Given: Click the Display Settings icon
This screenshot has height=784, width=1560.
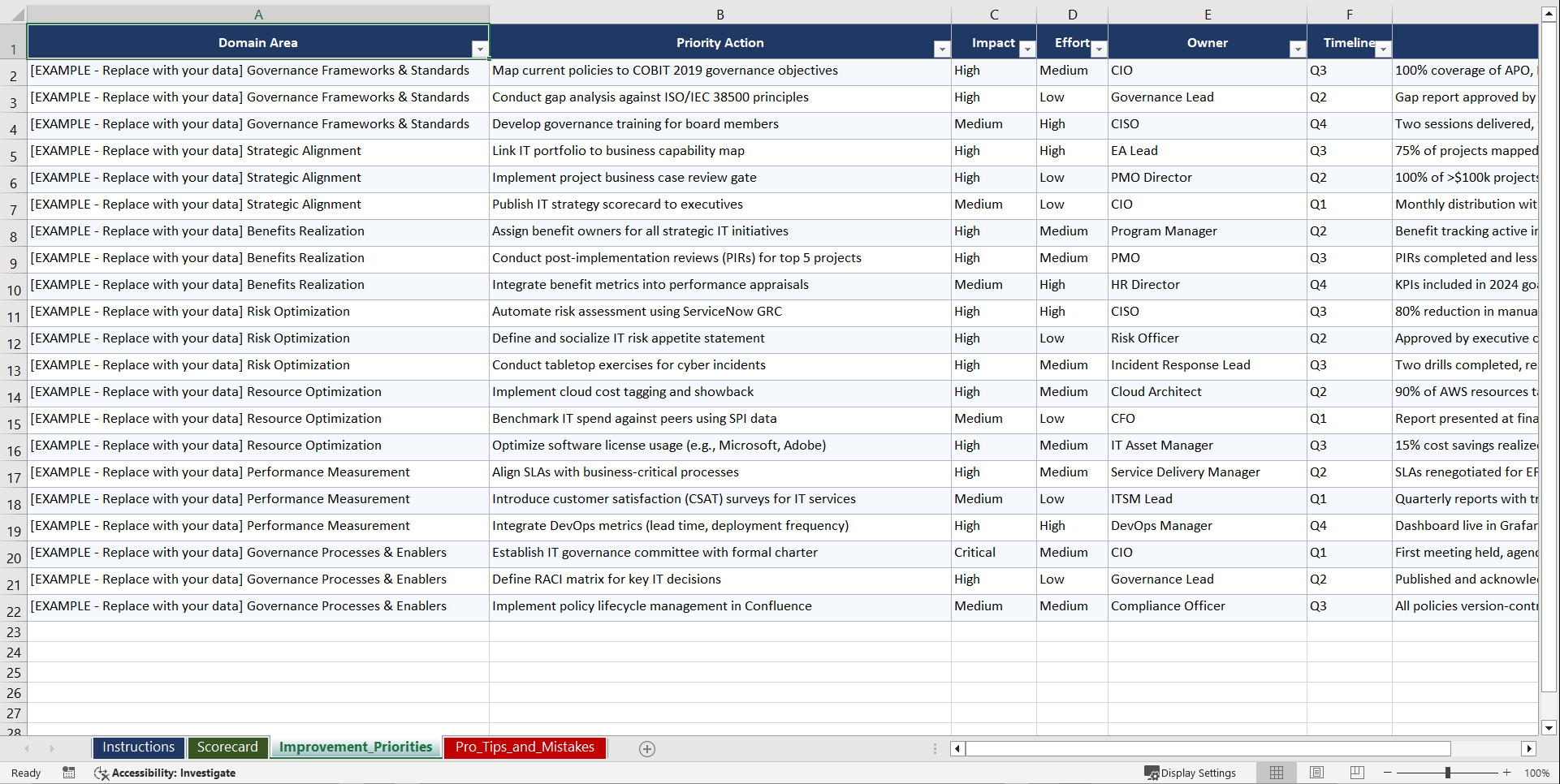Looking at the screenshot, I should (1151, 773).
